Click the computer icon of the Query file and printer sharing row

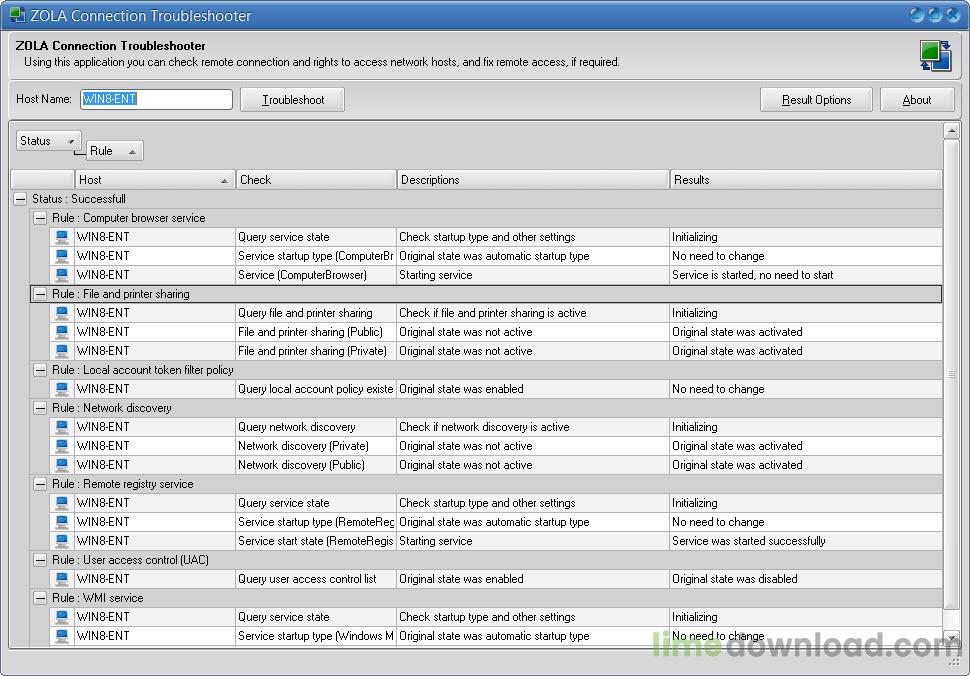[62, 313]
